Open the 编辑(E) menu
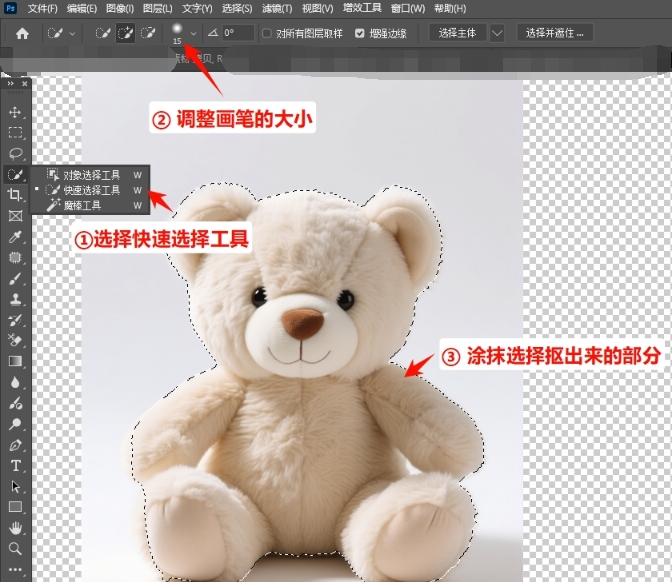Image resolution: width=672 pixels, height=582 pixels. click(x=82, y=8)
